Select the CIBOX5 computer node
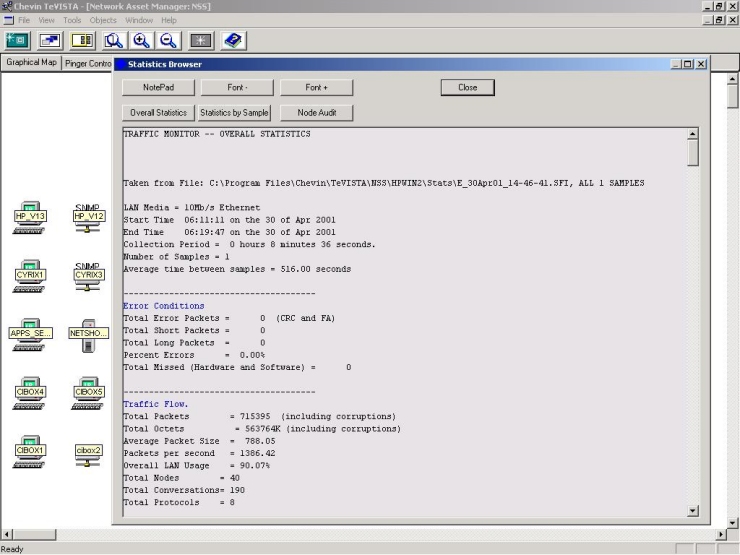 click(x=88, y=393)
